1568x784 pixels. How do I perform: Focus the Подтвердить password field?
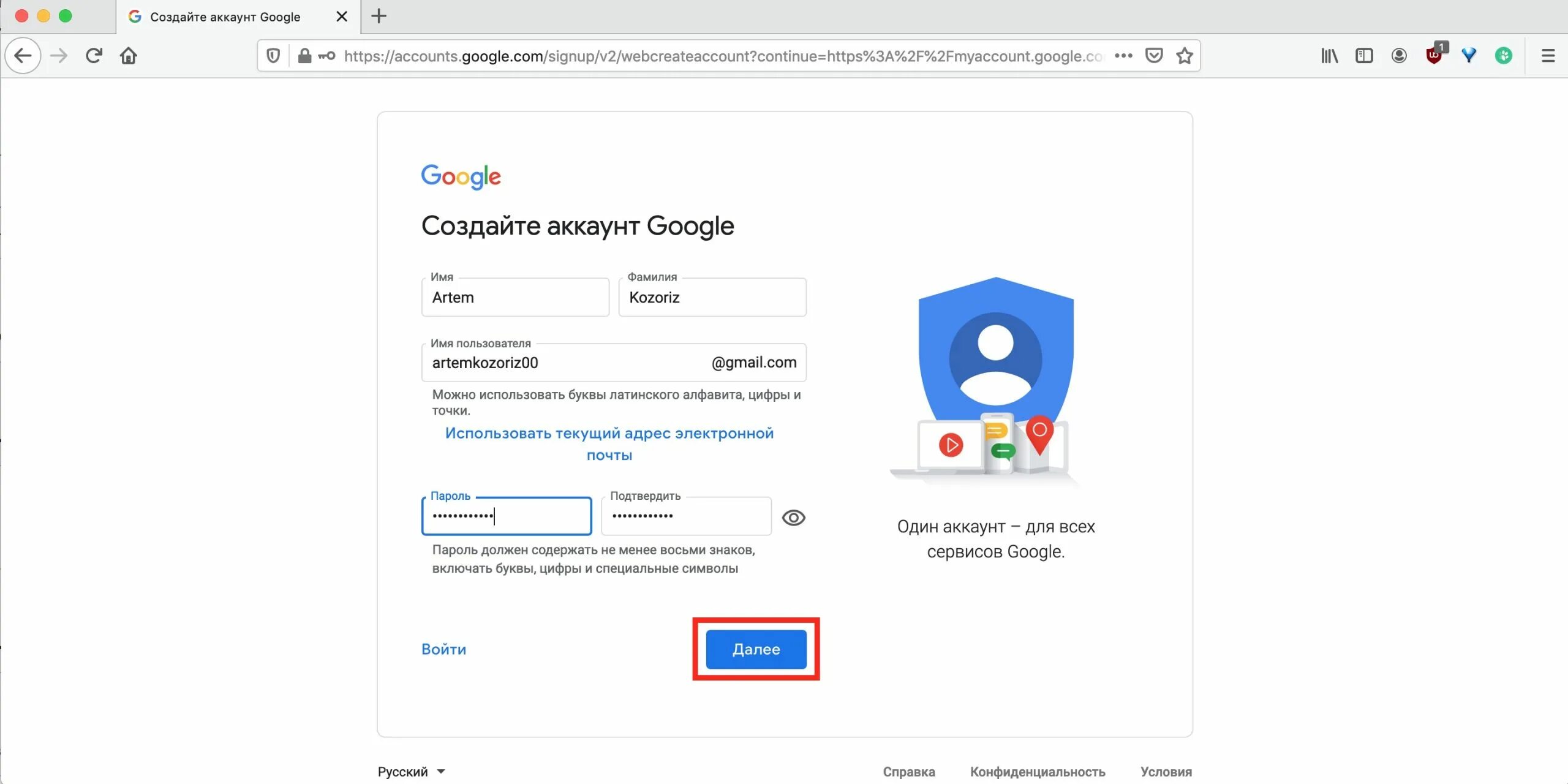click(686, 516)
